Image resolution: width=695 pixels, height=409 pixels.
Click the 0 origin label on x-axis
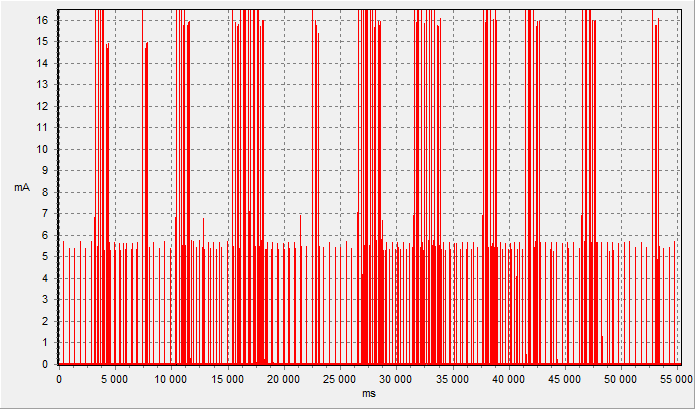point(59,379)
